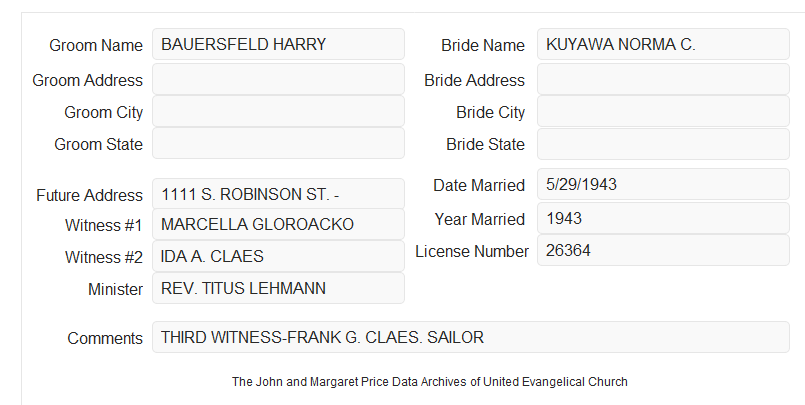Focus the Year Married field showing 1943
The image size is (805, 405).
pos(663,218)
